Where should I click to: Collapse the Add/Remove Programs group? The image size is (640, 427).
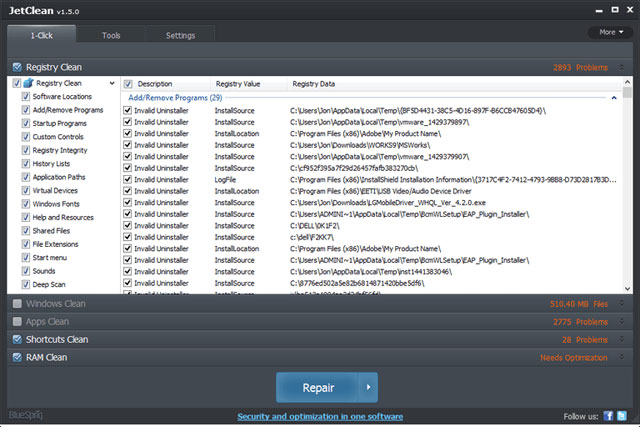[x=614, y=98]
